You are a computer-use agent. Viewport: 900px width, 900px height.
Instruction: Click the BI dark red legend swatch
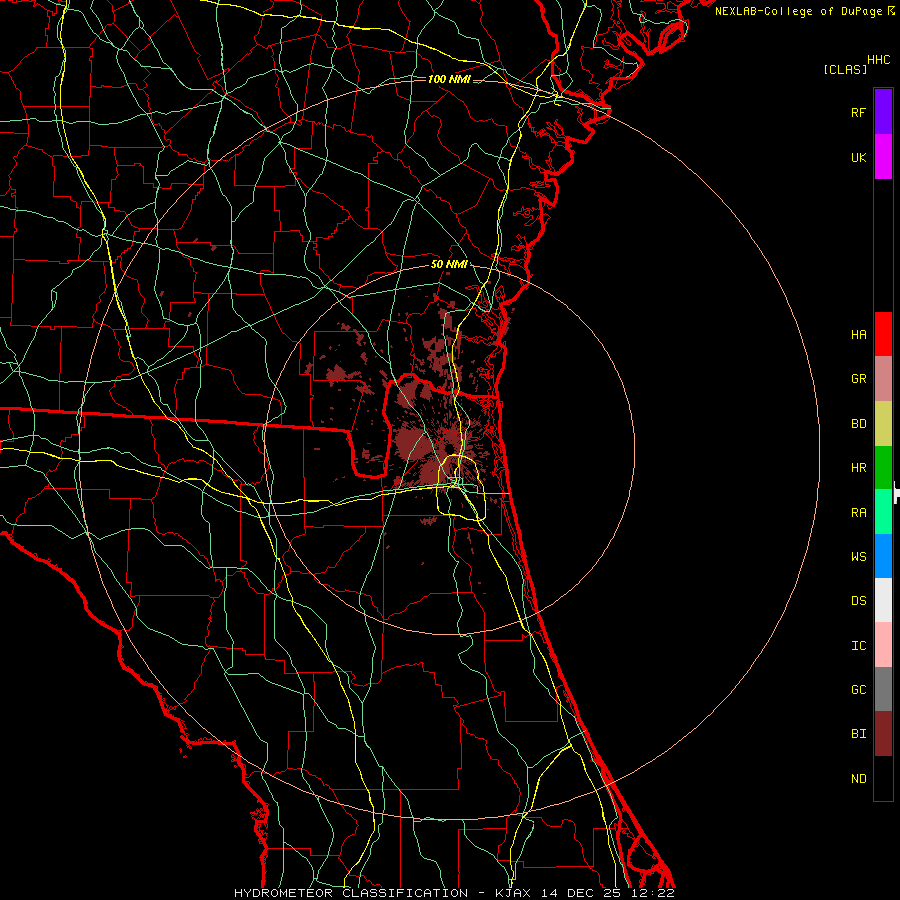[x=883, y=734]
